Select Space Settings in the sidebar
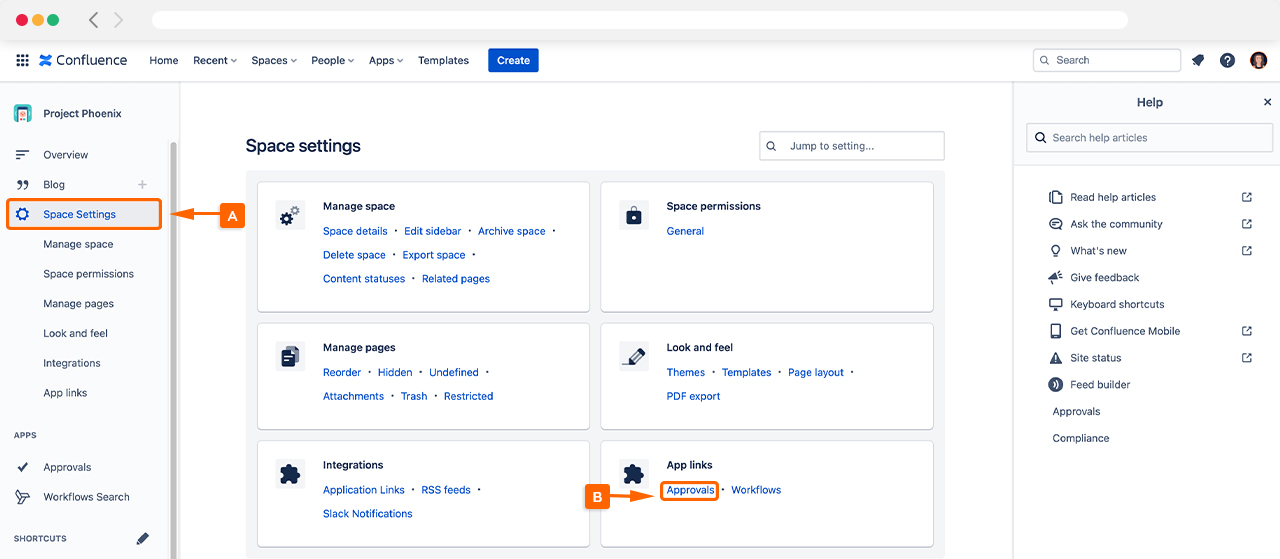Viewport: 1280px width, 559px height. tap(79, 214)
